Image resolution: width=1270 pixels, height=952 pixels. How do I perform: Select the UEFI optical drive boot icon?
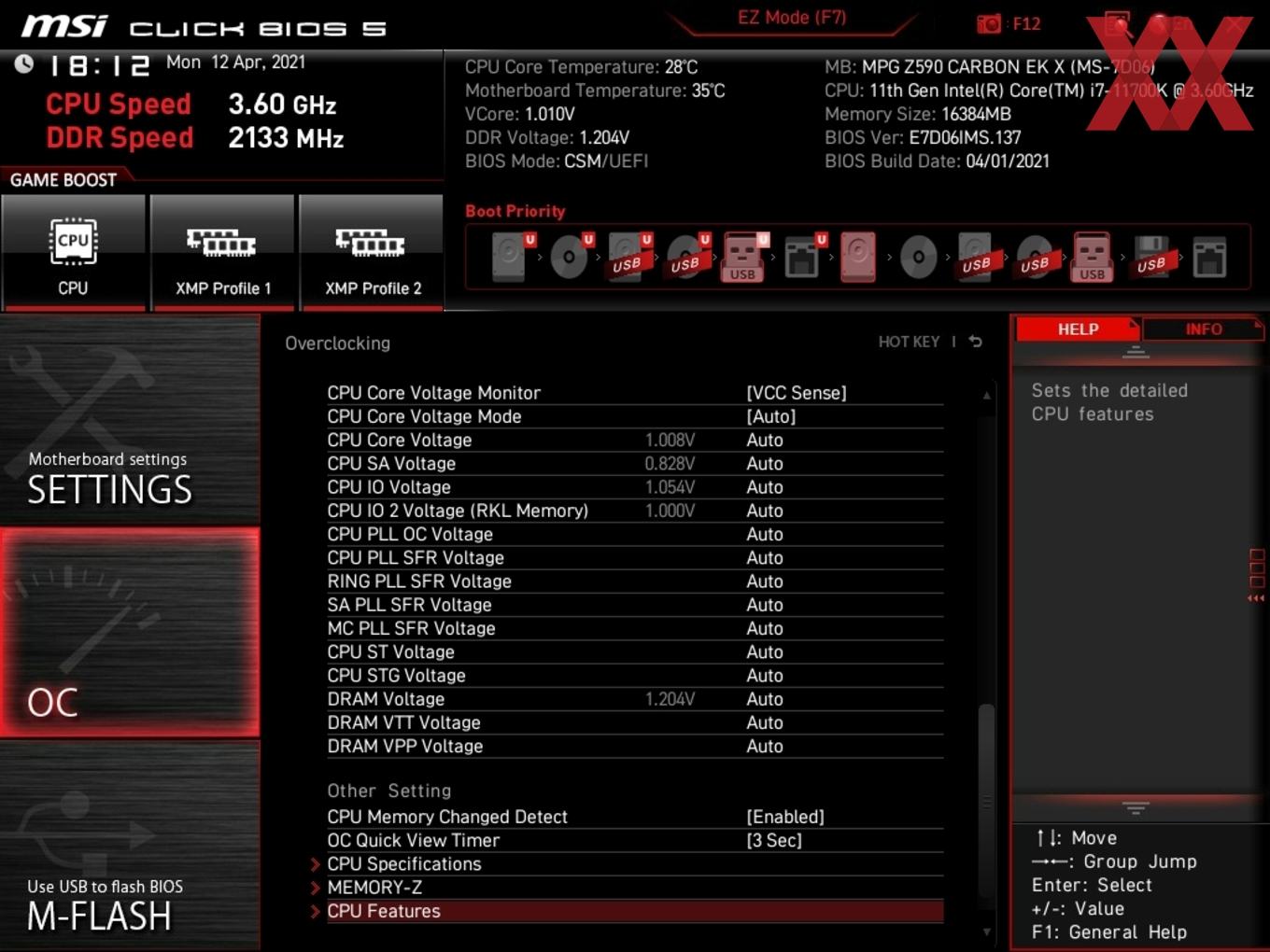pyautogui.click(x=570, y=257)
